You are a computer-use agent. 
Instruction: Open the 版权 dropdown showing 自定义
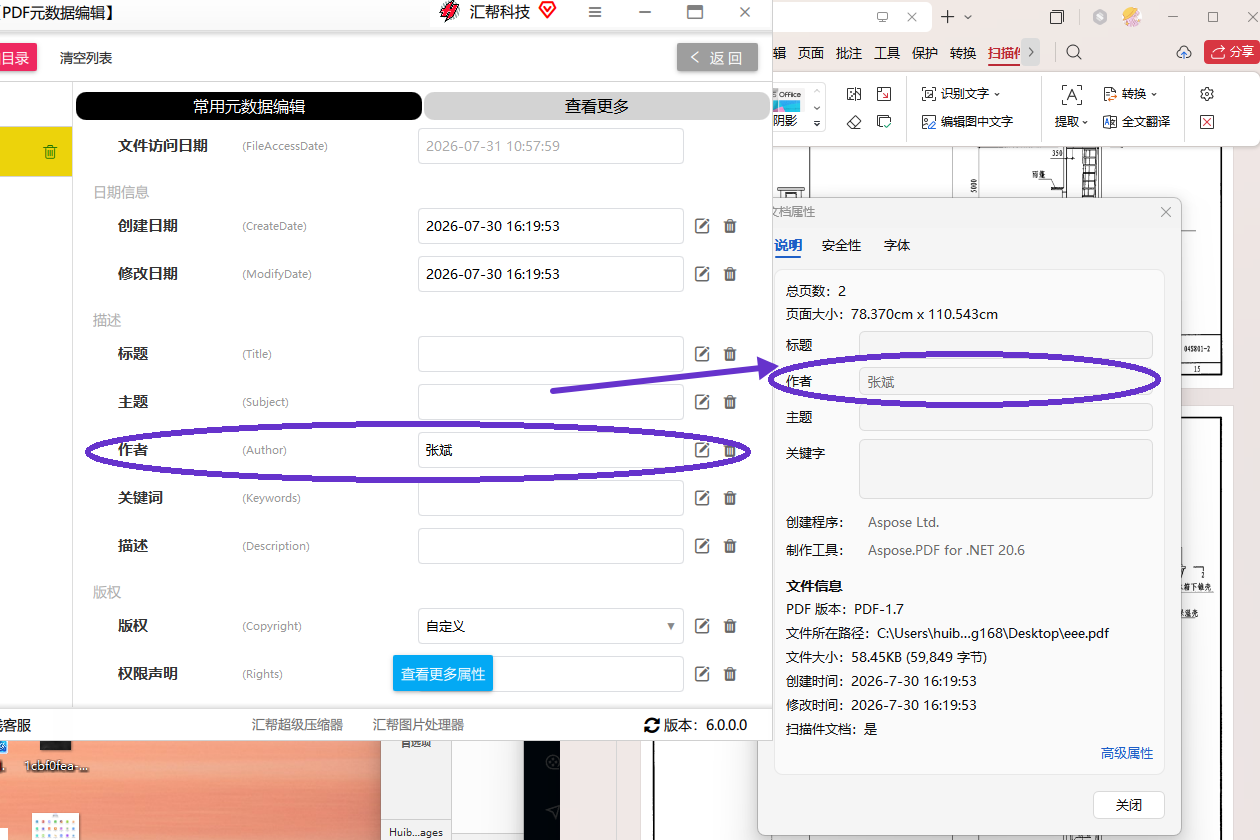coord(551,626)
